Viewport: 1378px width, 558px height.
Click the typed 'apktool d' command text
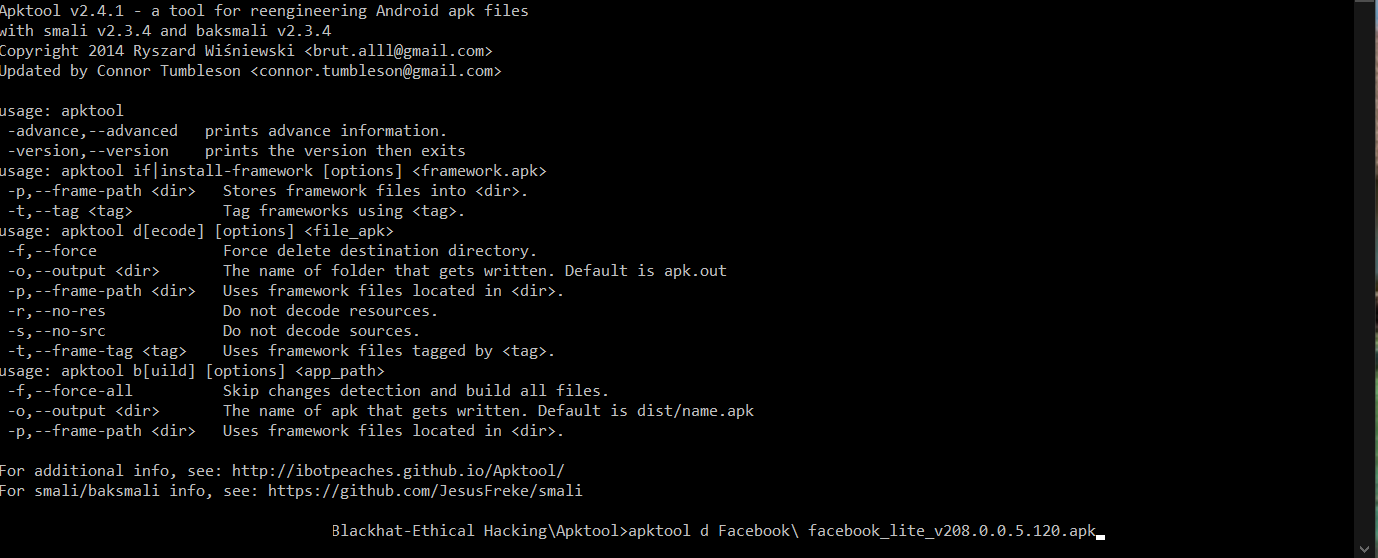[x=668, y=531]
